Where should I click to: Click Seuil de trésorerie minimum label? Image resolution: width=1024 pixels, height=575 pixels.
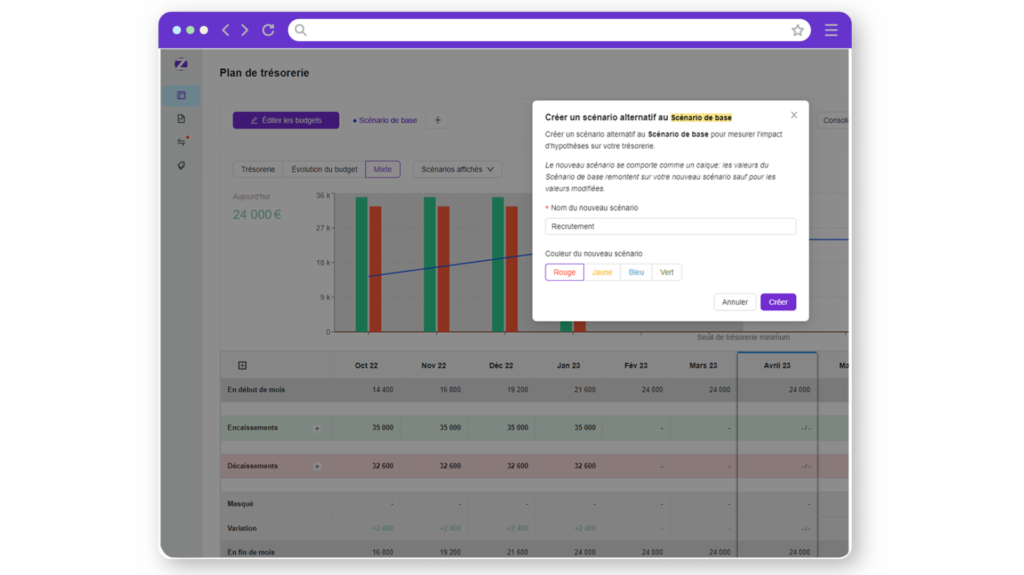pyautogui.click(x=743, y=337)
